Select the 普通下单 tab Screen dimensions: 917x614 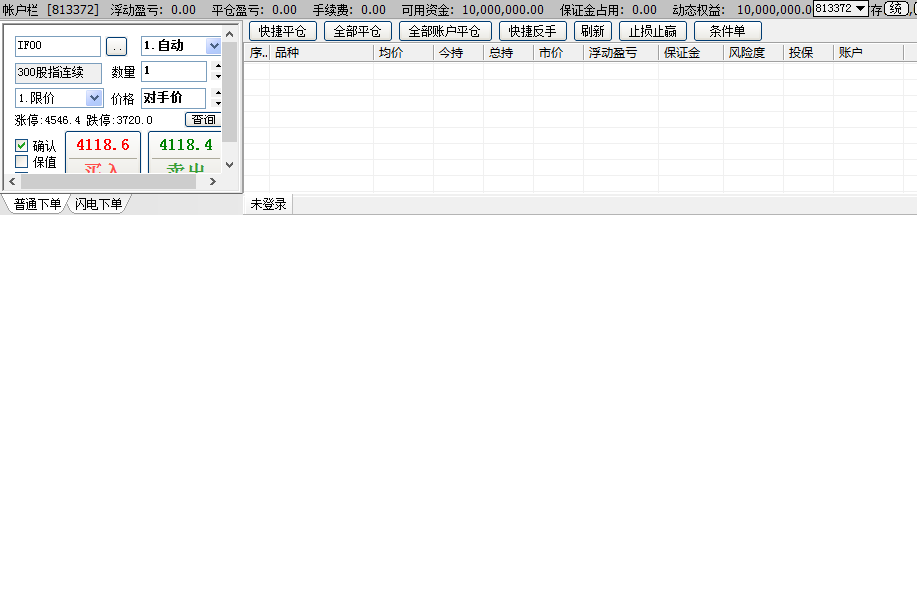37,205
